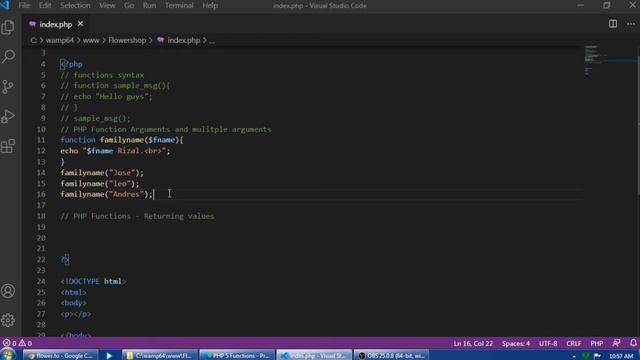Switch to OBS 25.0.8 taskbar window

click(x=391, y=356)
